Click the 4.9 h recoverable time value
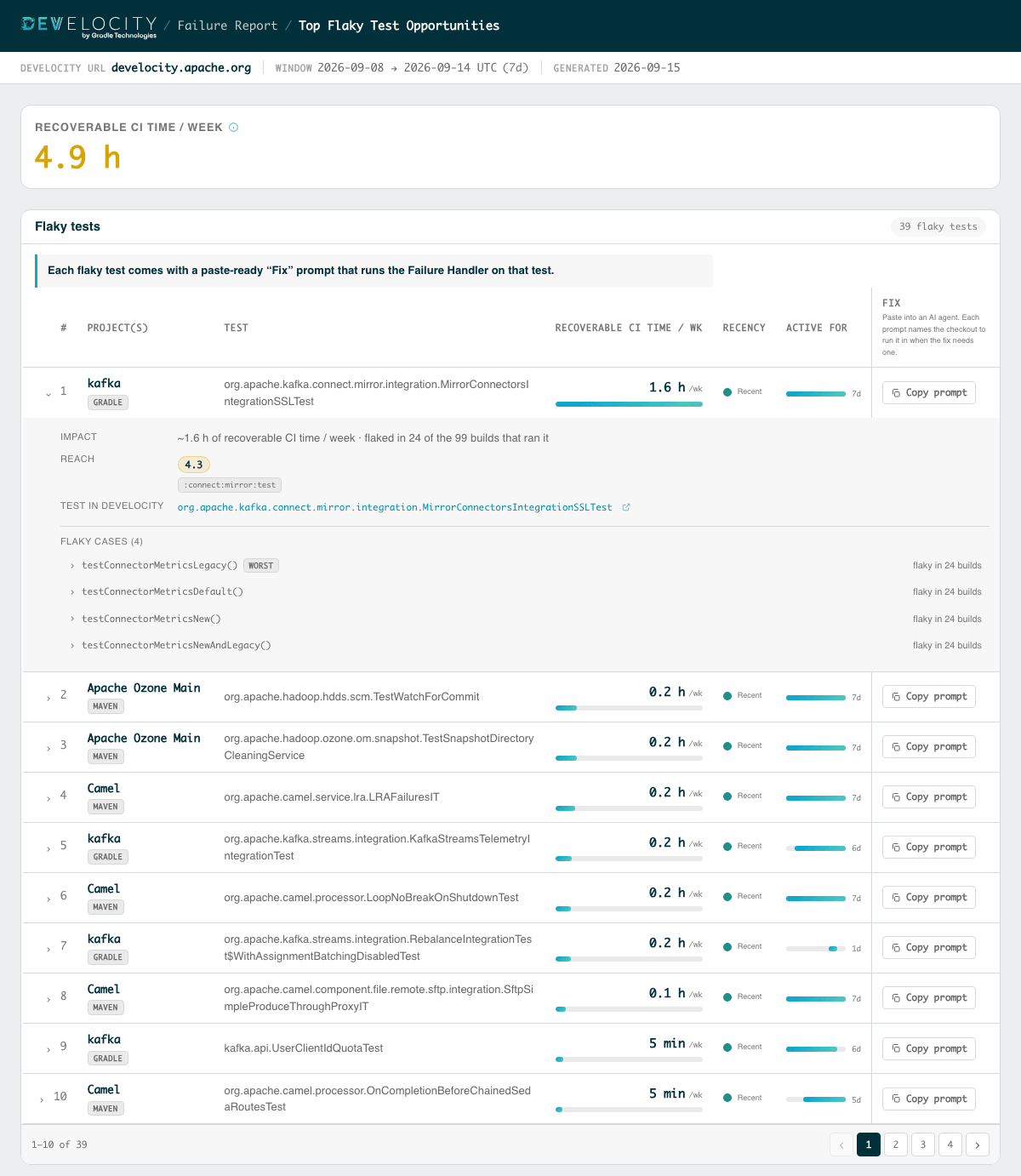 point(77,157)
